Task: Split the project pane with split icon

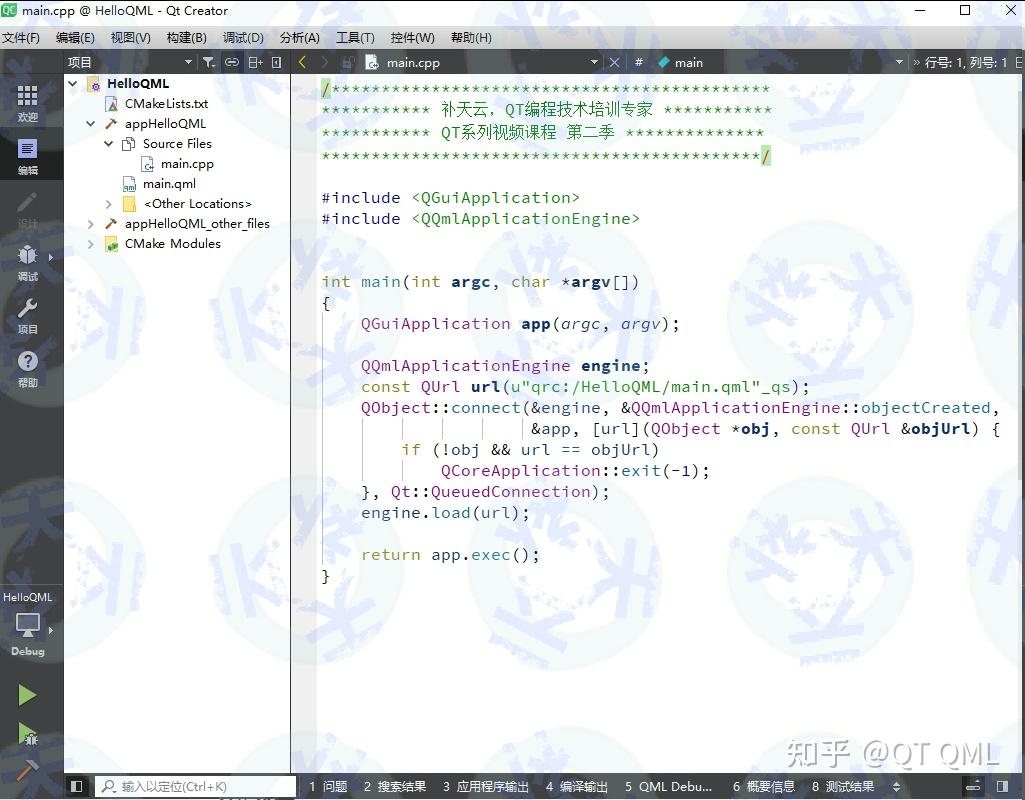Action: pos(254,62)
